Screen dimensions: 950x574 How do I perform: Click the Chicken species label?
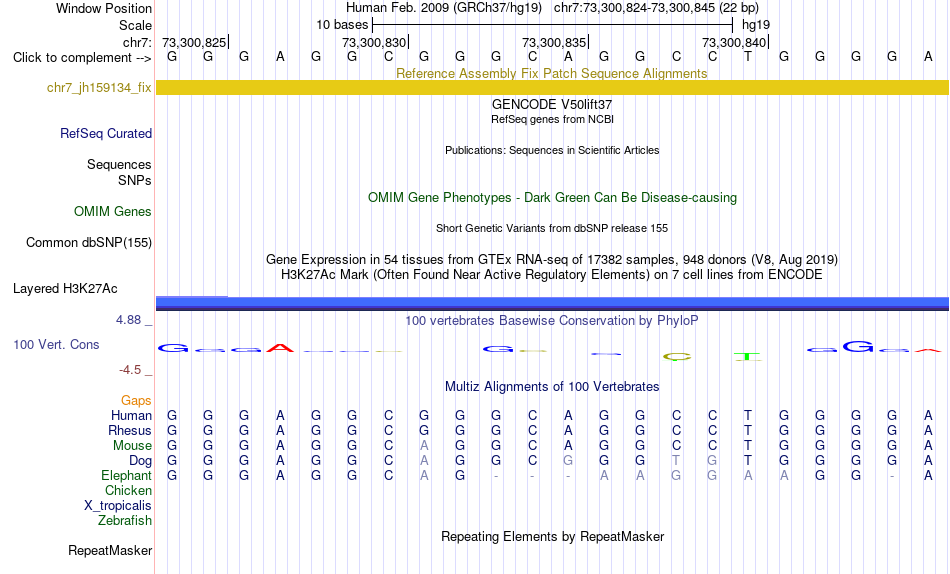tap(128, 490)
